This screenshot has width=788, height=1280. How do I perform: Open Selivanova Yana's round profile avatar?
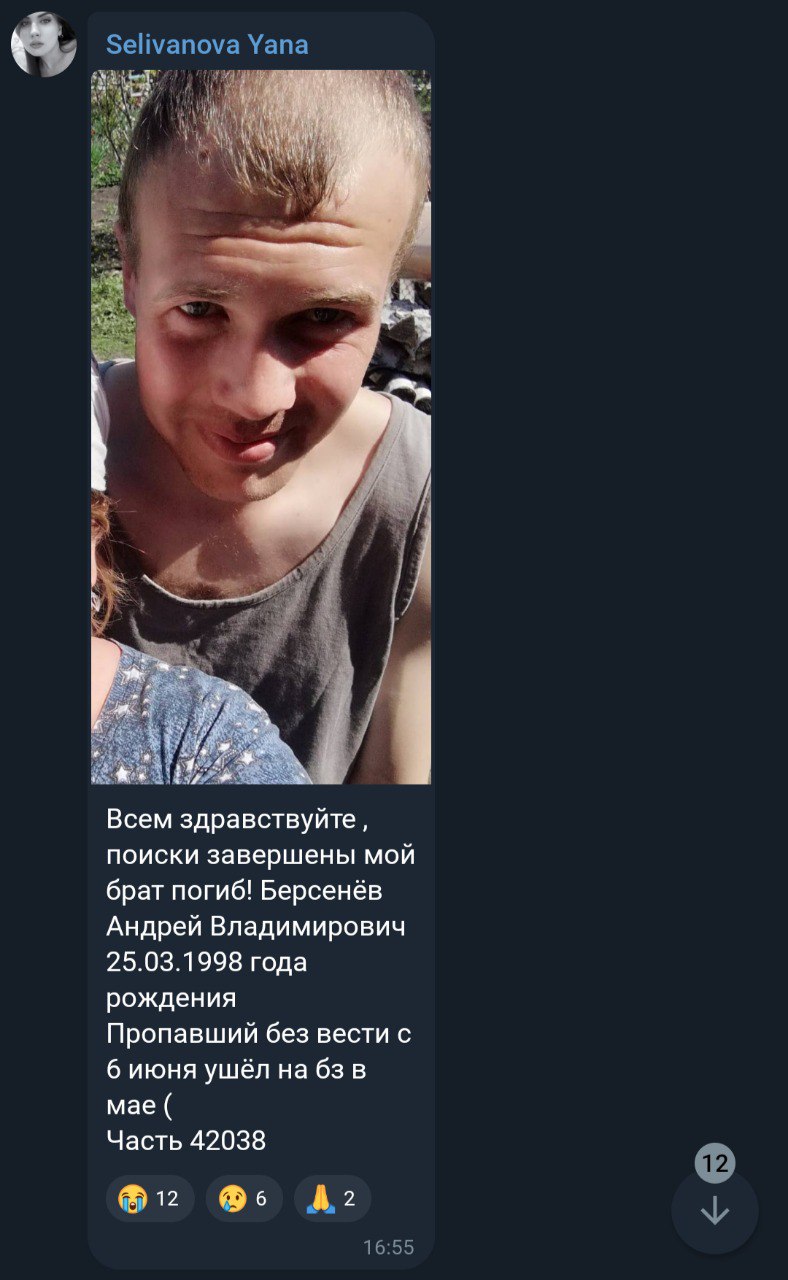[44, 45]
